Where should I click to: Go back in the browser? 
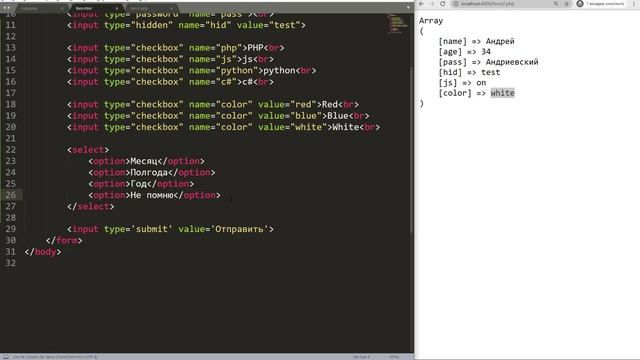(x=422, y=4)
